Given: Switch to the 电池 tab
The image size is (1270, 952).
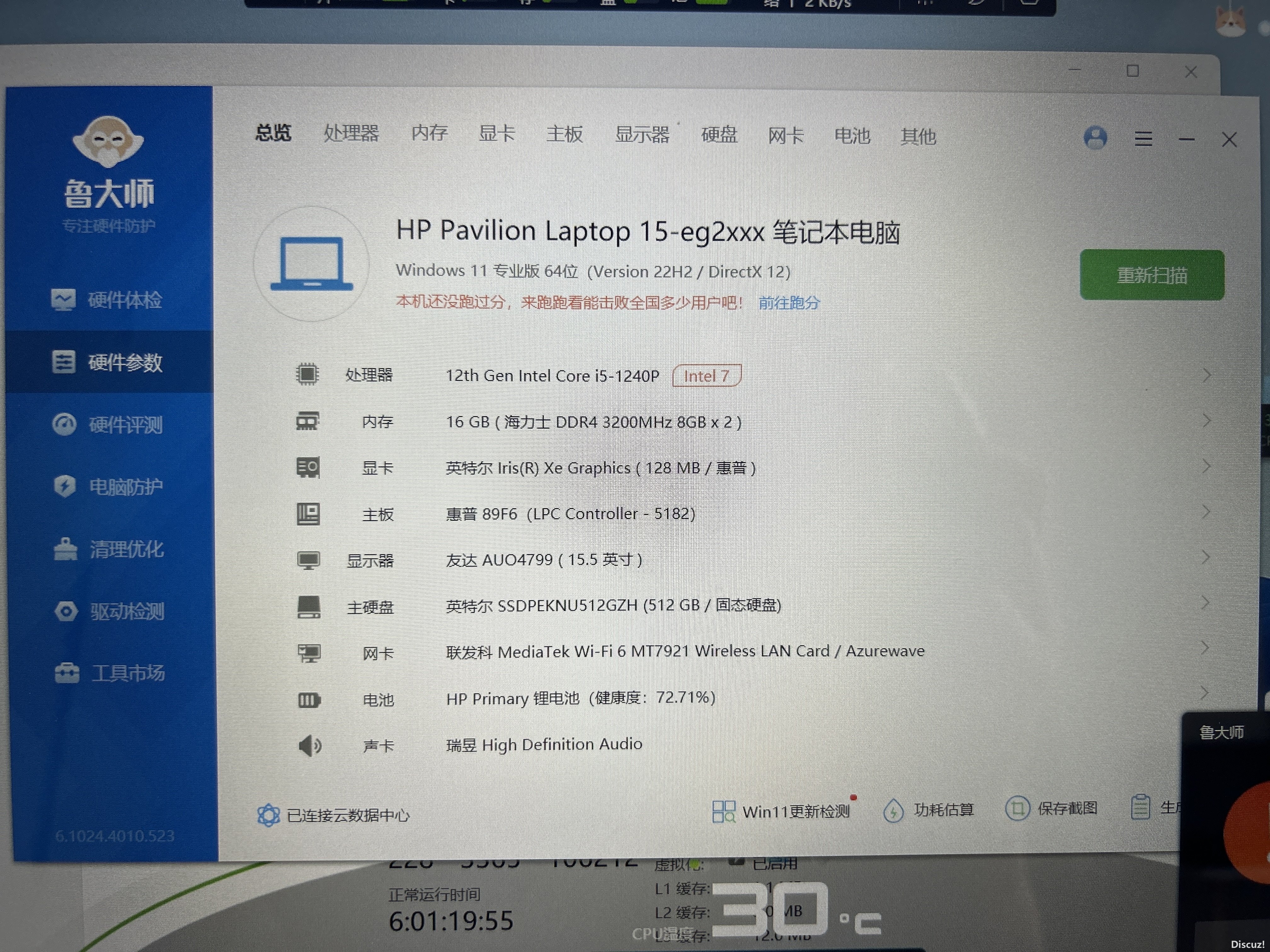Looking at the screenshot, I should [x=852, y=136].
